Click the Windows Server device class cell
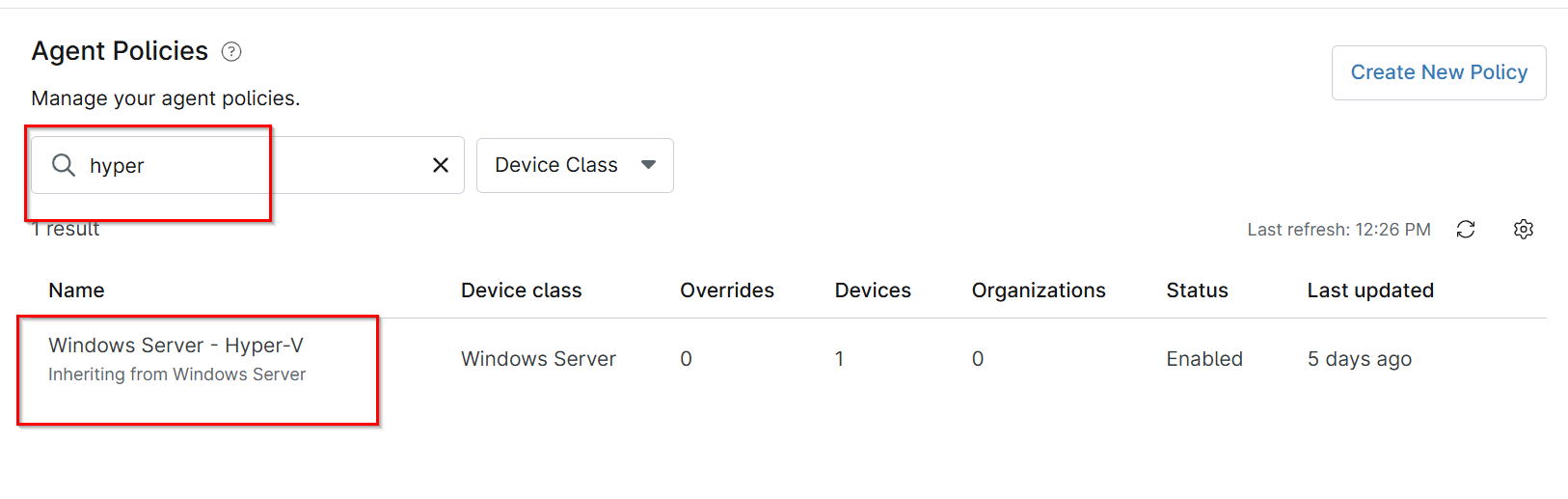The image size is (1568, 499). [x=538, y=359]
